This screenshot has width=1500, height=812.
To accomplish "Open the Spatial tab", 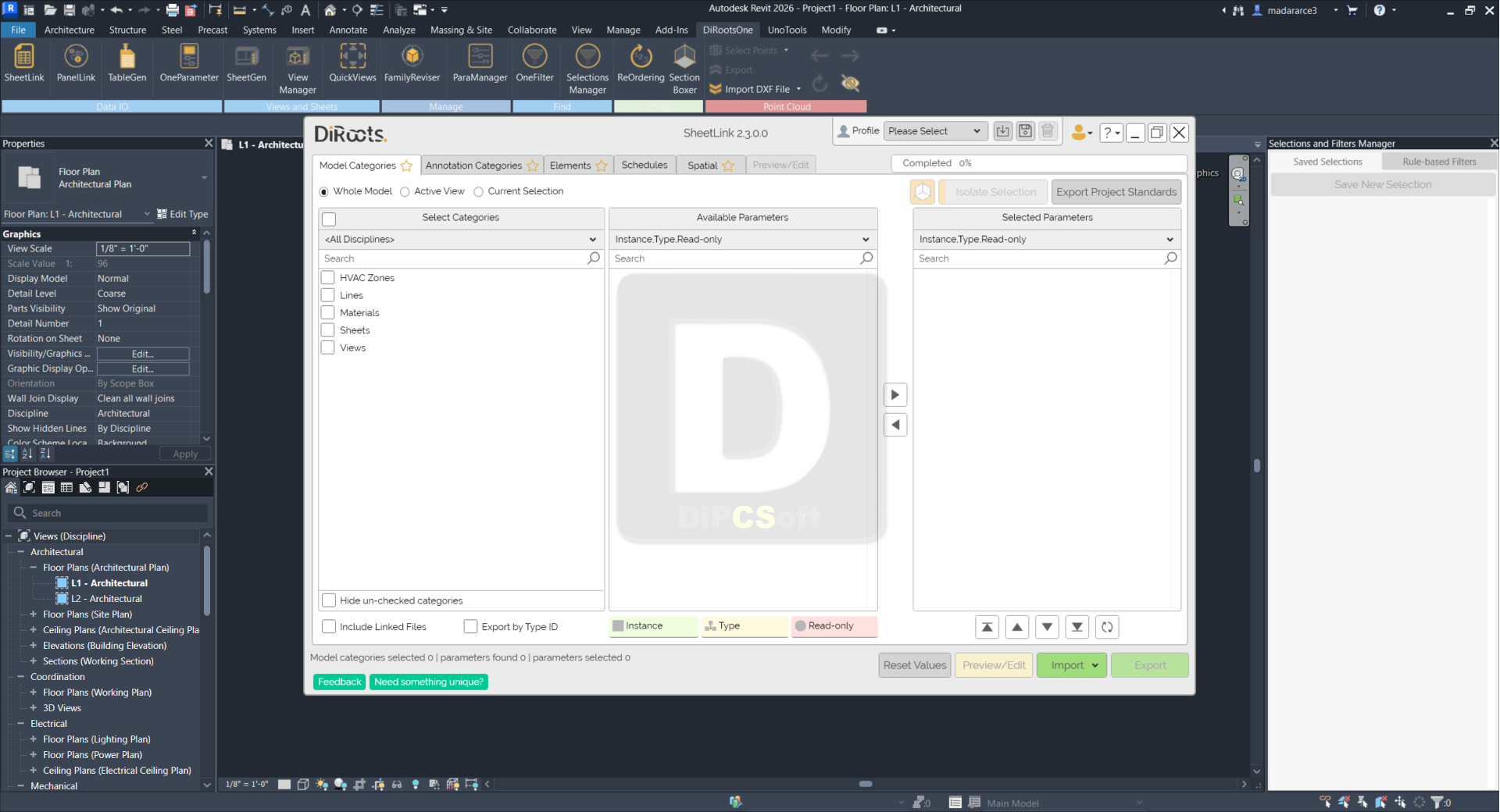I will click(x=710, y=166).
